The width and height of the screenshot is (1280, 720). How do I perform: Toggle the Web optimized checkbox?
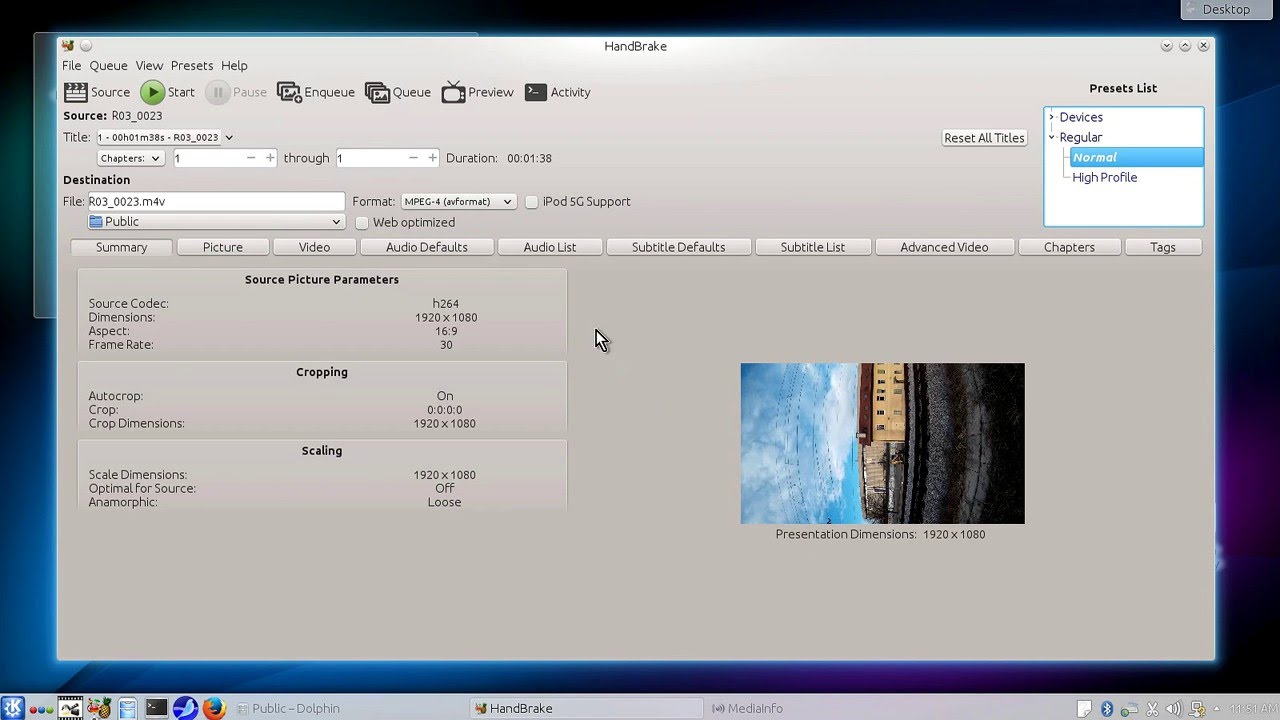point(362,223)
